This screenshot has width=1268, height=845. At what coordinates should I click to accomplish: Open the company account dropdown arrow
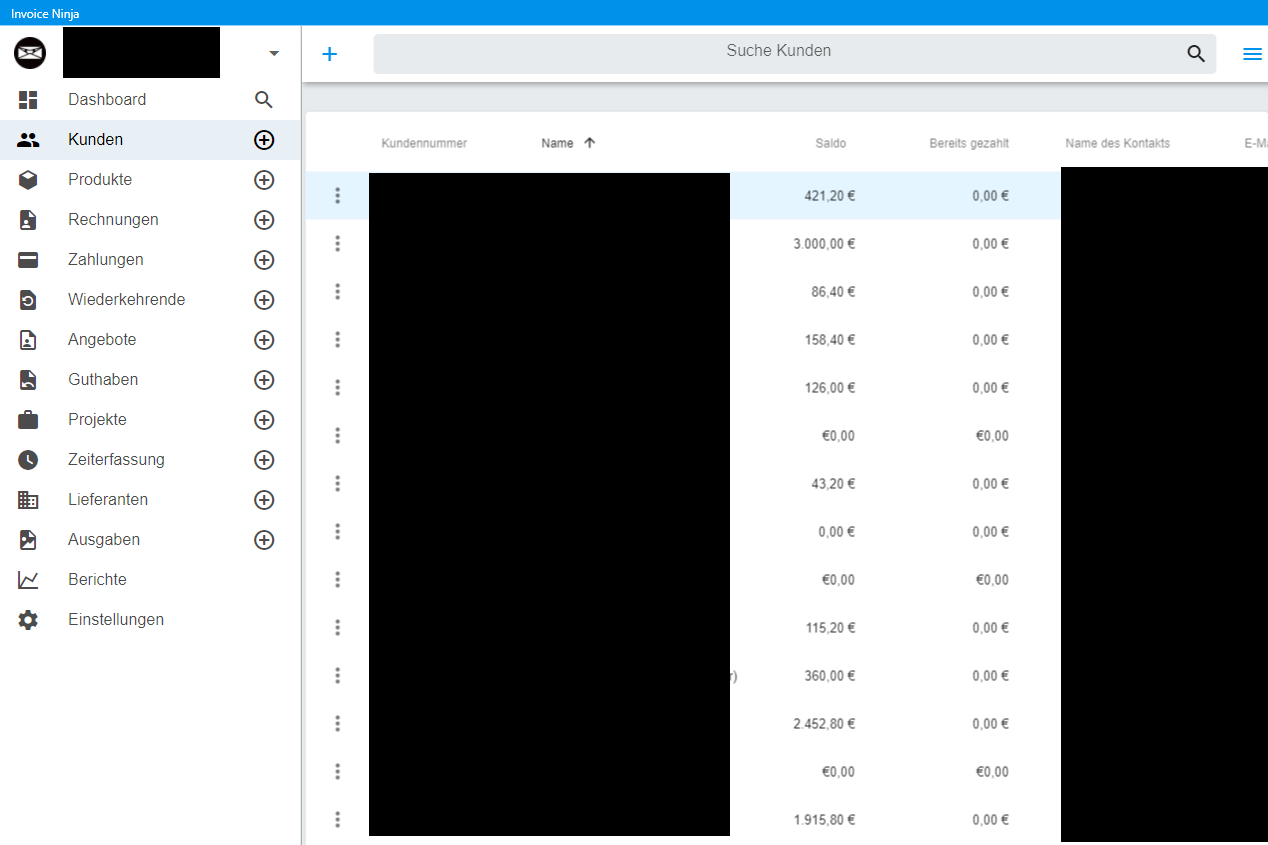[x=271, y=52]
